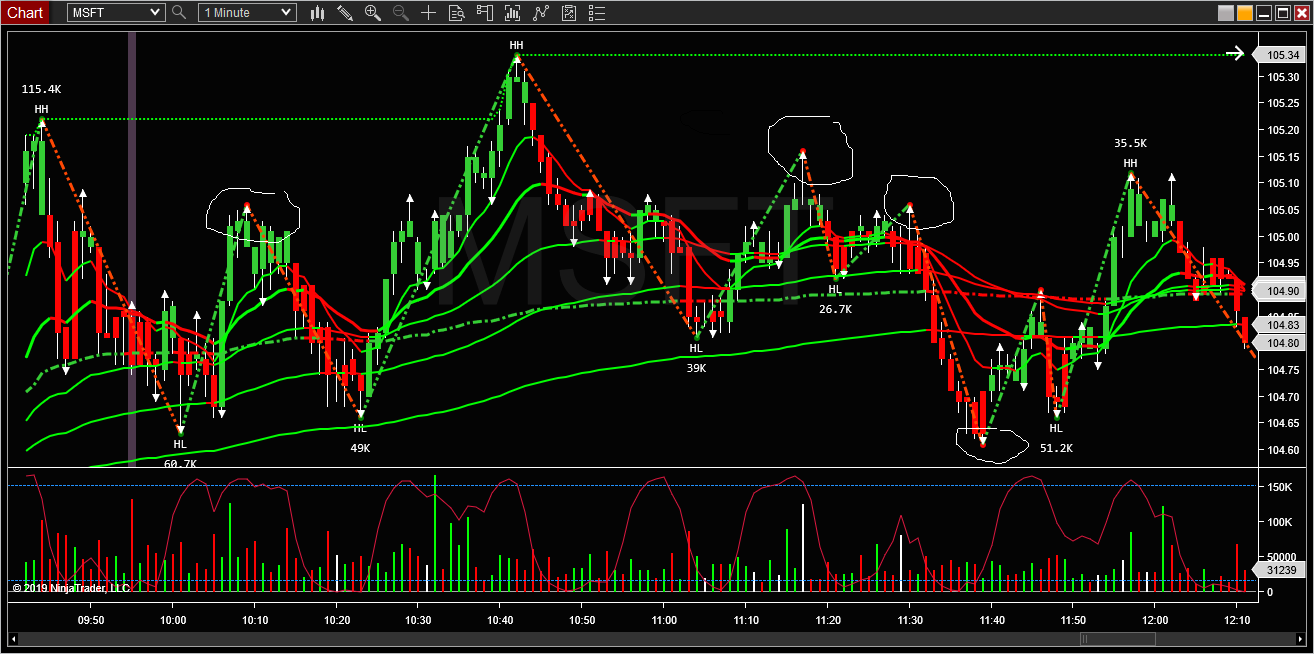Click the strategy performance sheet icon

569,12
